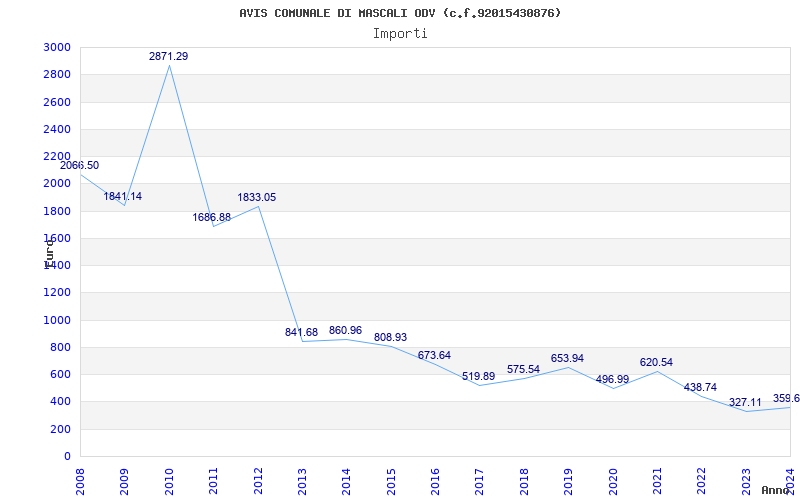This screenshot has height=500, width=800.
Task: Click the 2800 y-axis tick label
Action: (58, 75)
